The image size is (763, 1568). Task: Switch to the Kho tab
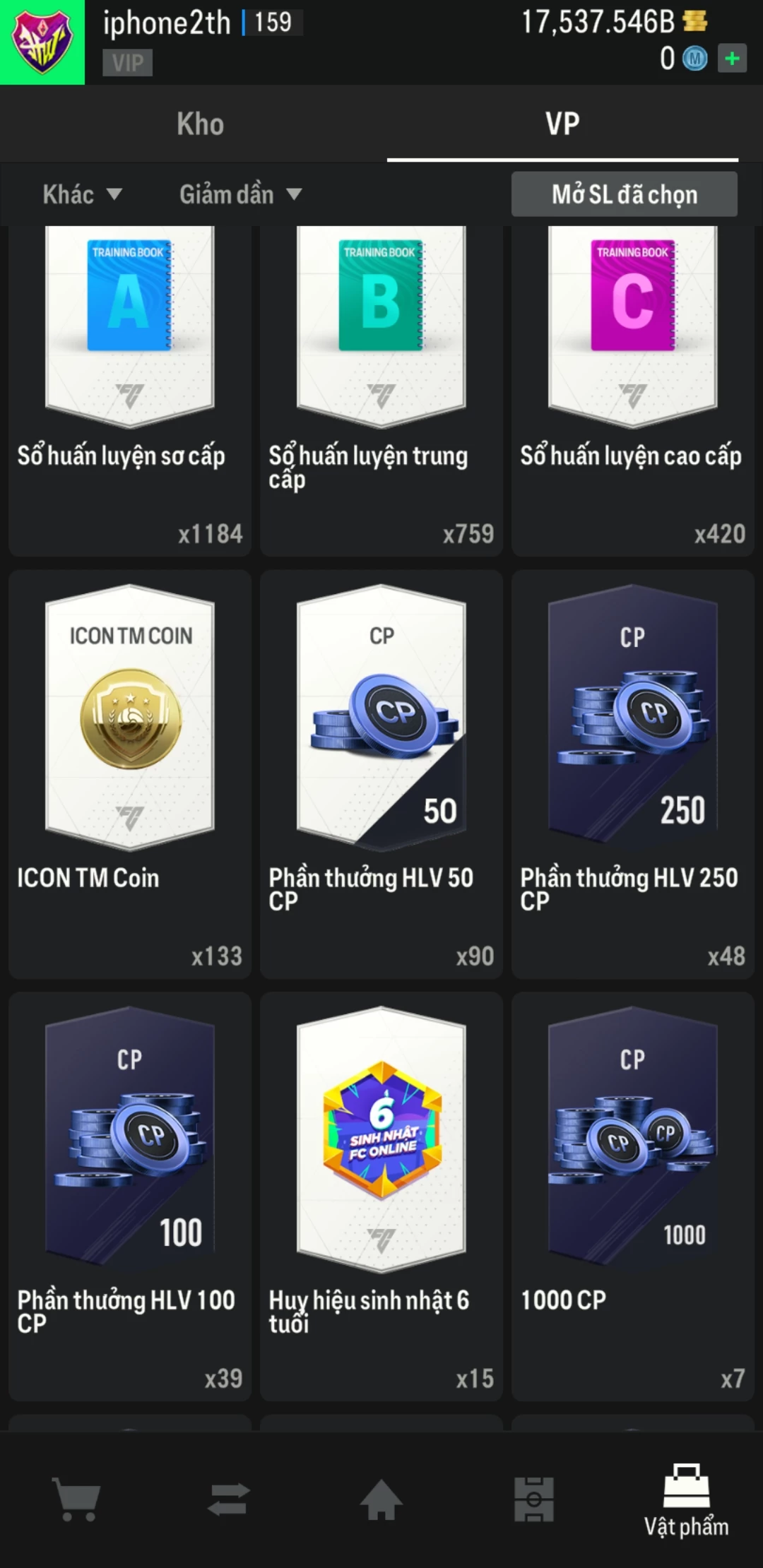click(x=201, y=124)
